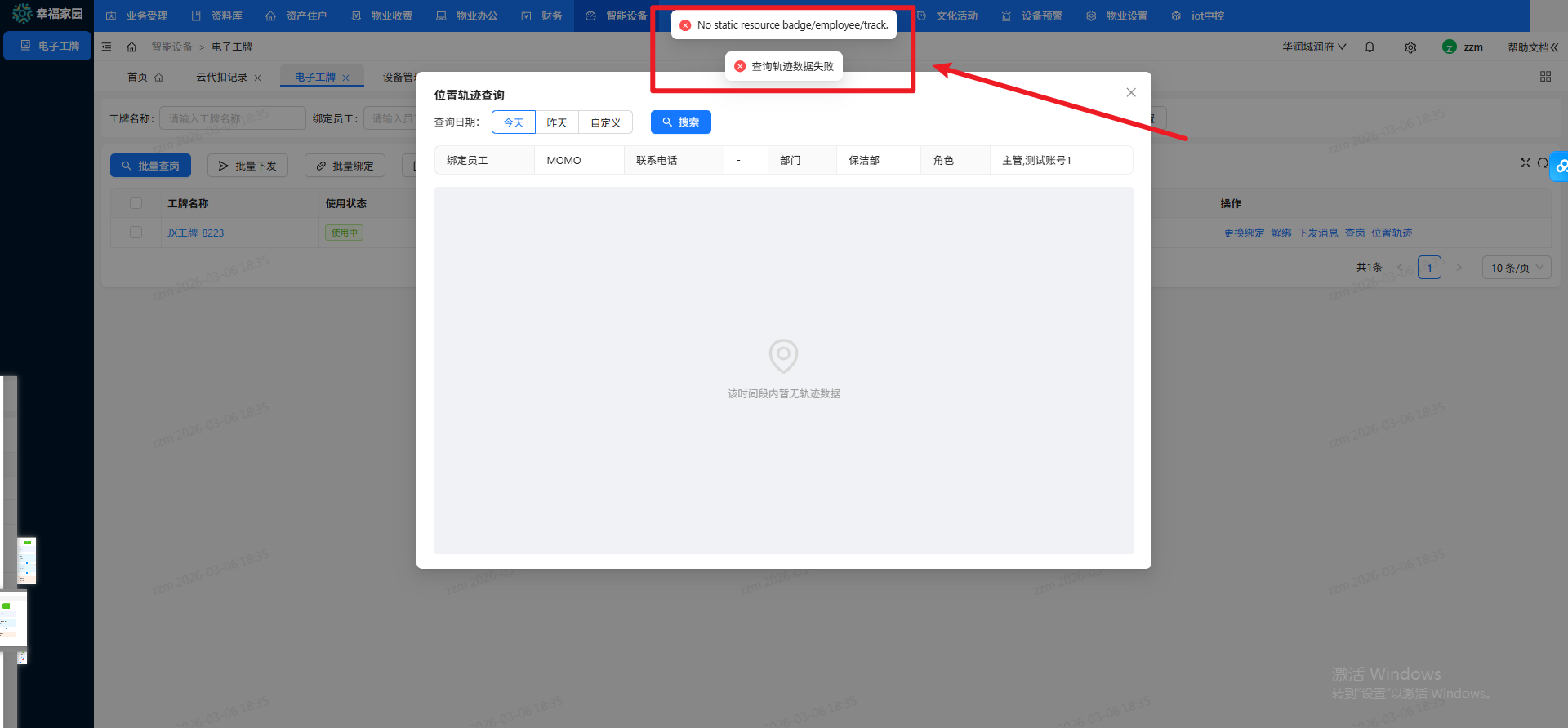
Task: Click the notification bell icon
Action: [x=1370, y=47]
